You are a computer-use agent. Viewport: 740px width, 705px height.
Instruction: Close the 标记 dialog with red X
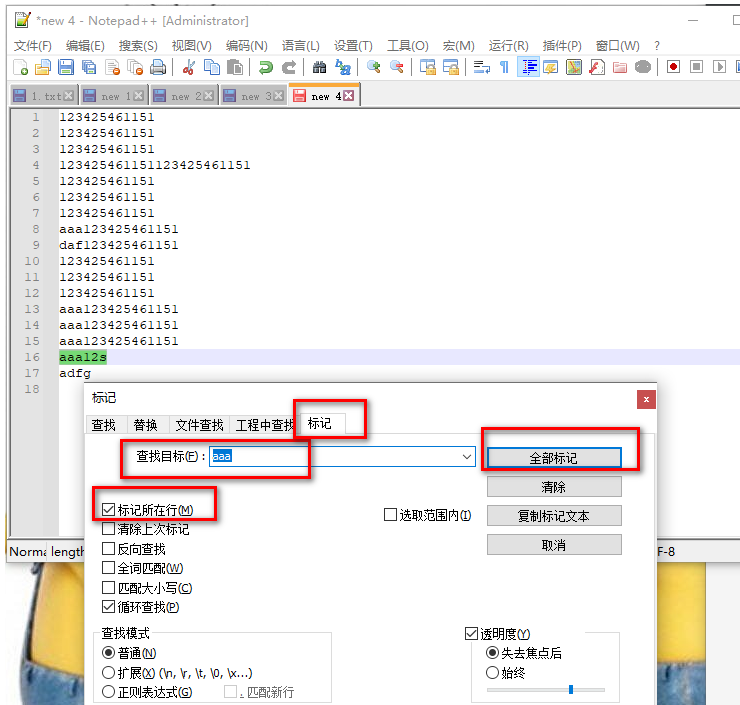646,399
